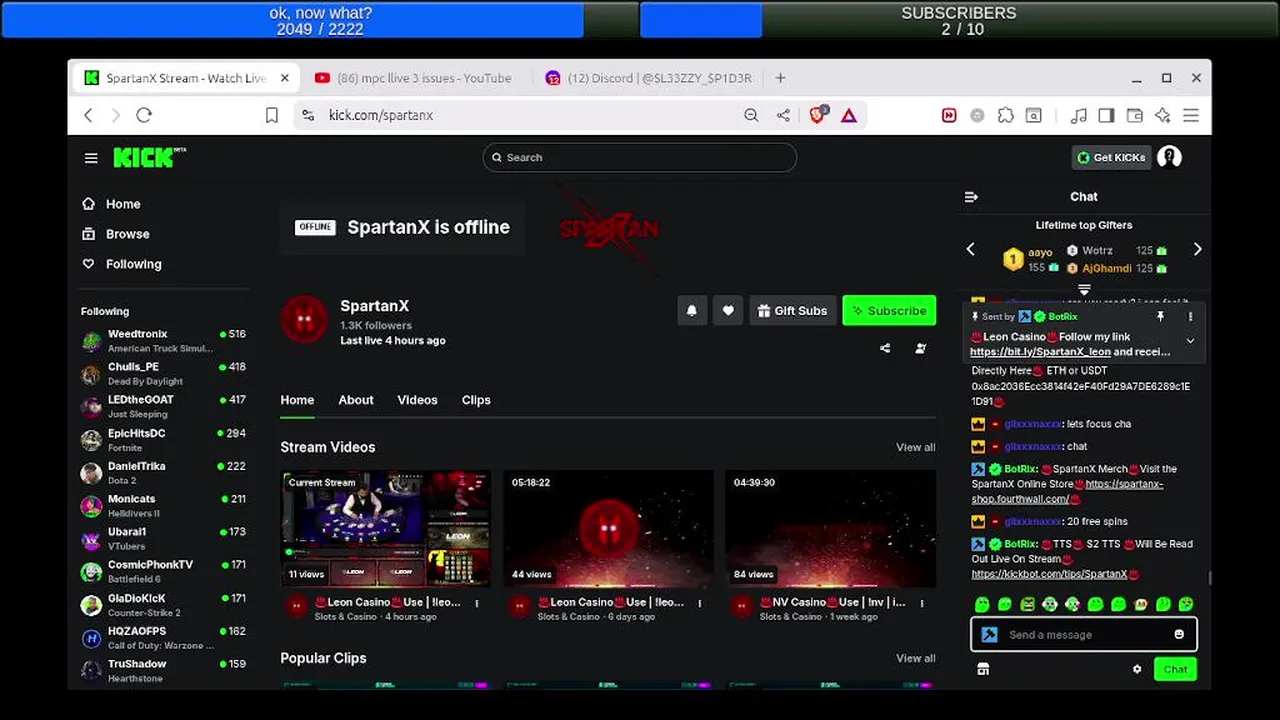
Task: Toggle the browser sidebar panel
Action: [x=1106, y=115]
